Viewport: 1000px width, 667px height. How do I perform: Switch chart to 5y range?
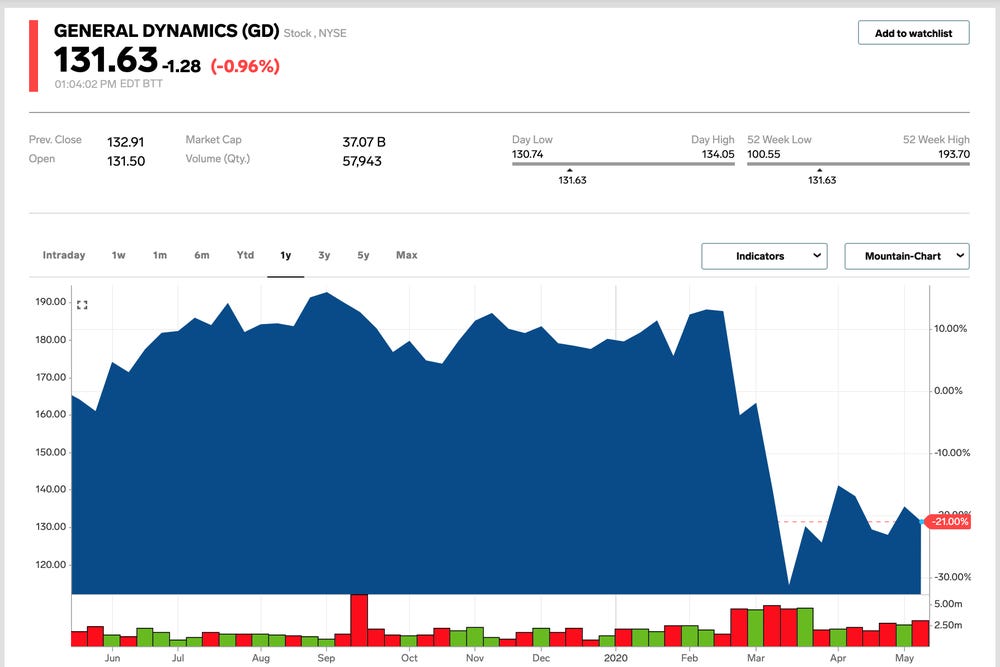(363, 255)
